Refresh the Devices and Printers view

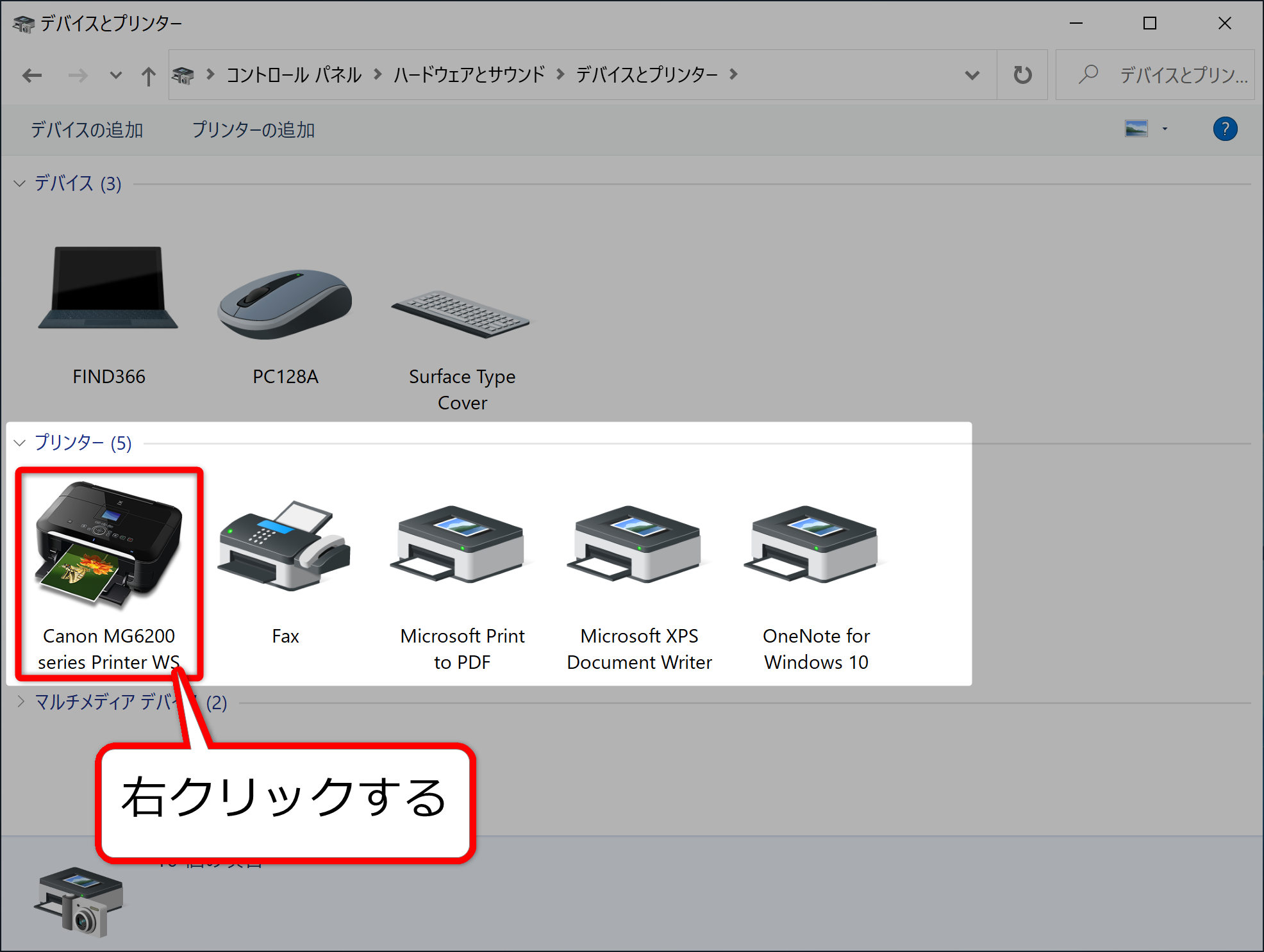[x=1022, y=74]
